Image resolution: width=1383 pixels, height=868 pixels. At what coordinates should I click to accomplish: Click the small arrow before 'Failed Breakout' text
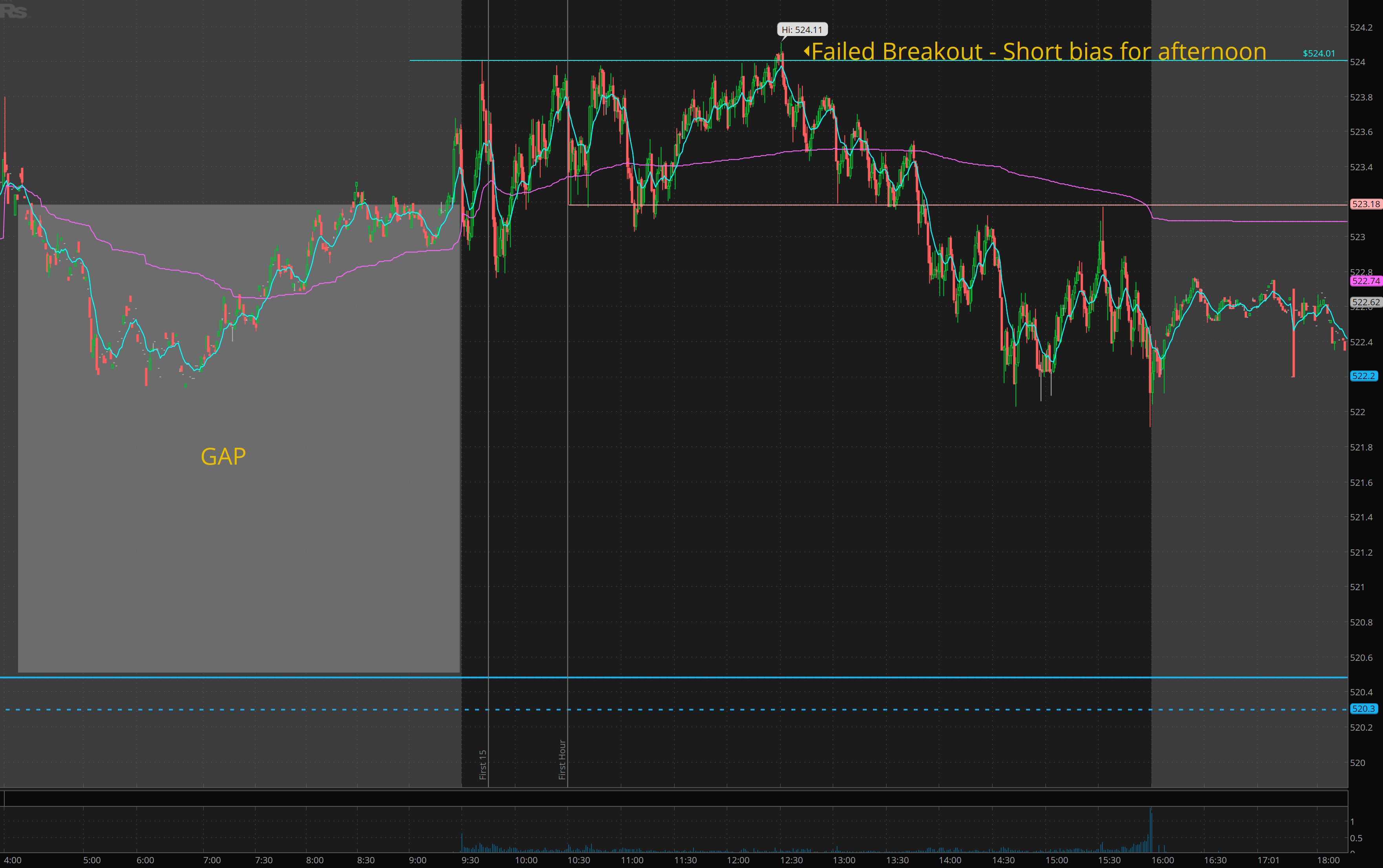pos(806,51)
